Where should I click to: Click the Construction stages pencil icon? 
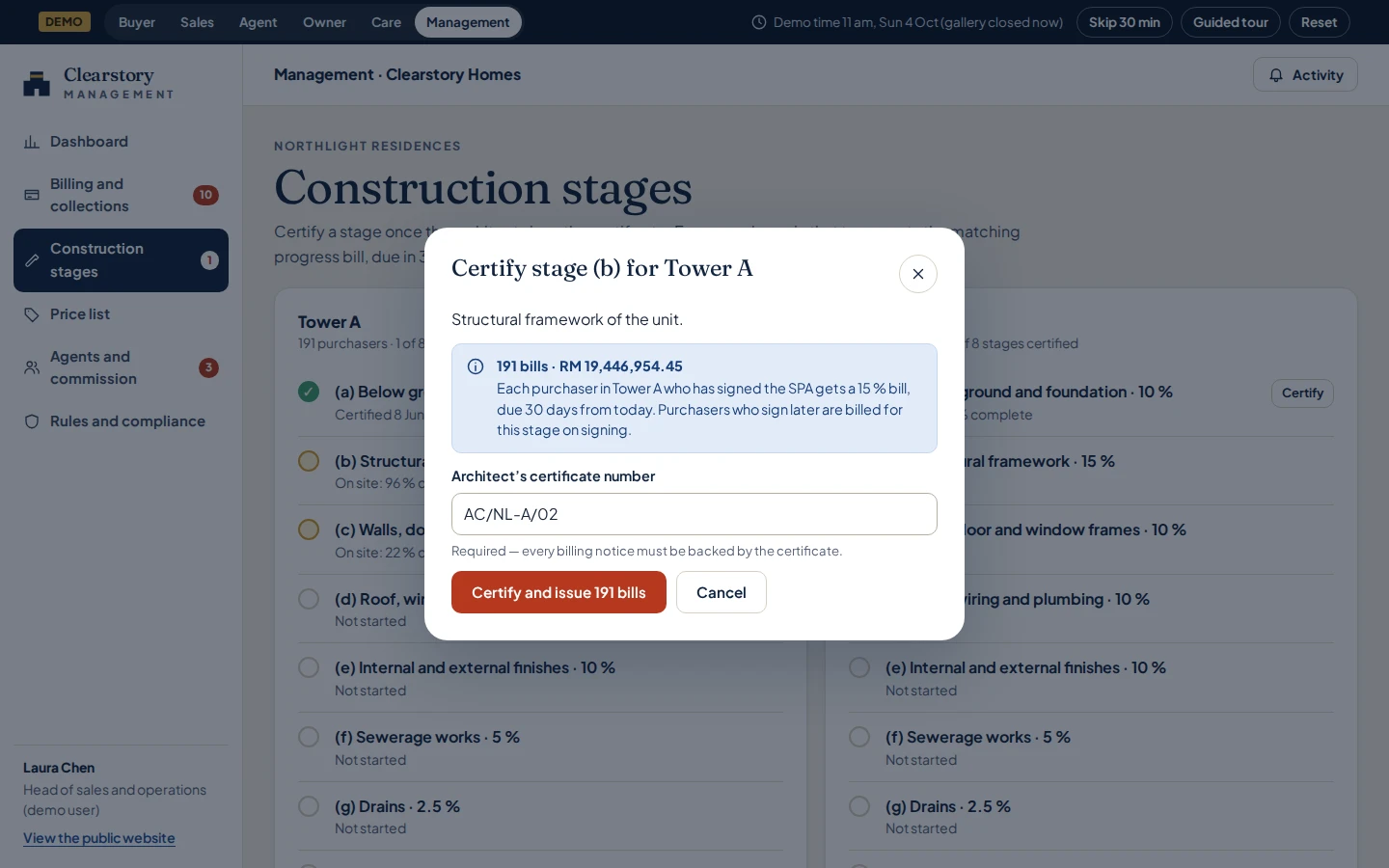pyautogui.click(x=32, y=260)
